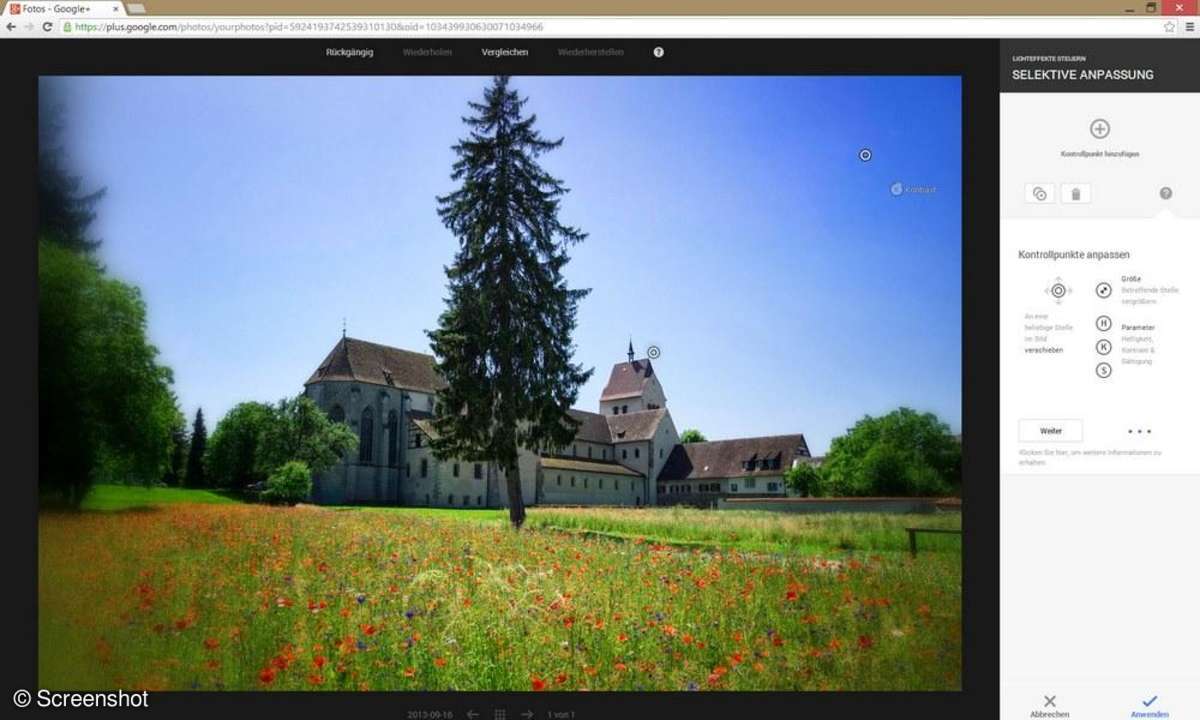Click the browser forward arrow

point(29,27)
